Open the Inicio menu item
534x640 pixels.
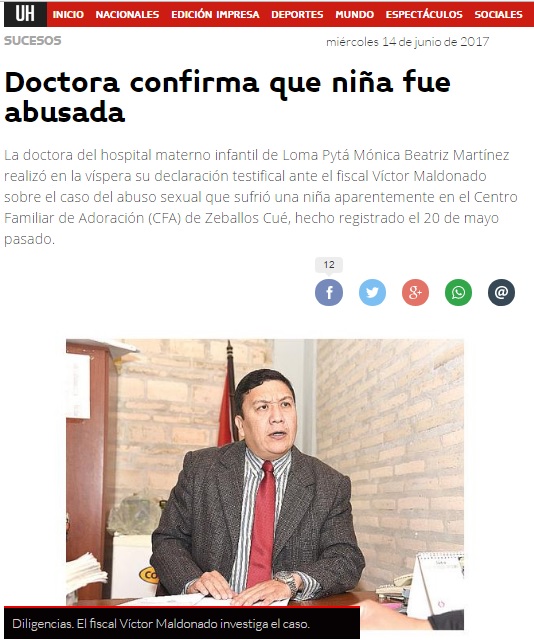click(x=68, y=14)
